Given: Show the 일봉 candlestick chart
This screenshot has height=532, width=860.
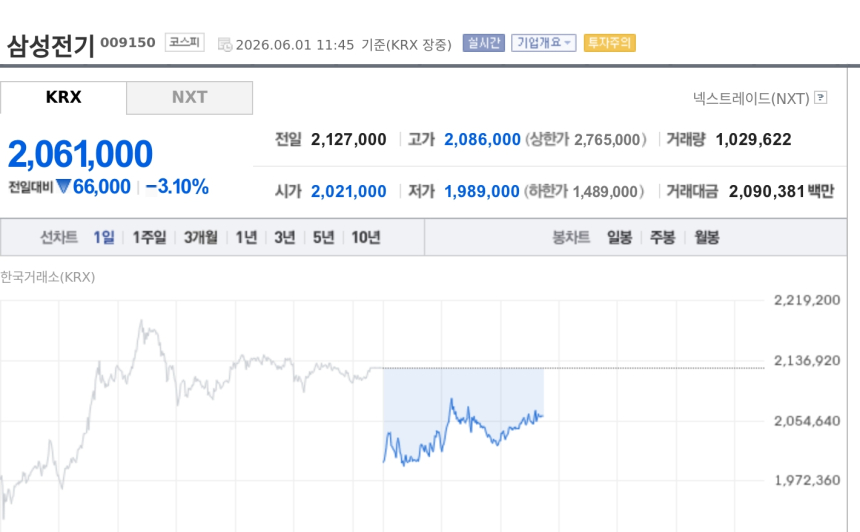Looking at the screenshot, I should [x=619, y=237].
